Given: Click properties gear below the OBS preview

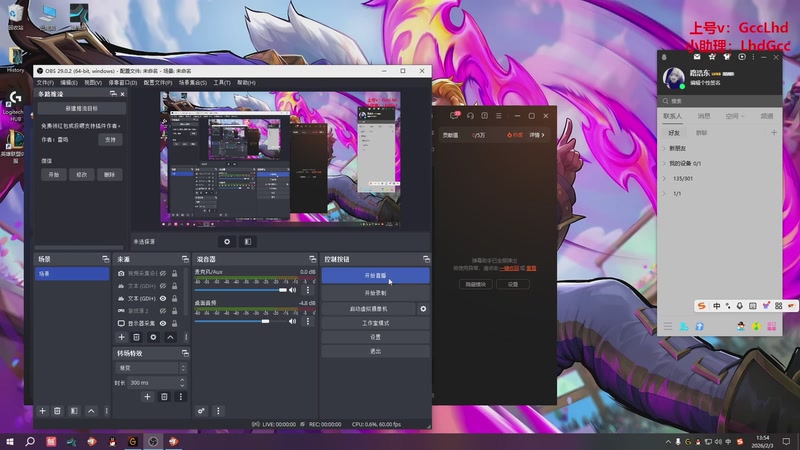Looking at the screenshot, I should (x=227, y=242).
